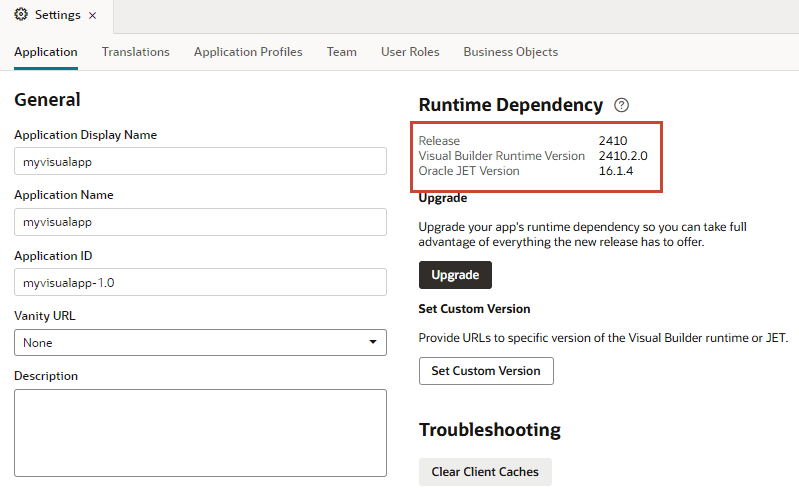This screenshot has height=490, width=799.
Task: Click the Application Display Name field
Action: (x=200, y=162)
